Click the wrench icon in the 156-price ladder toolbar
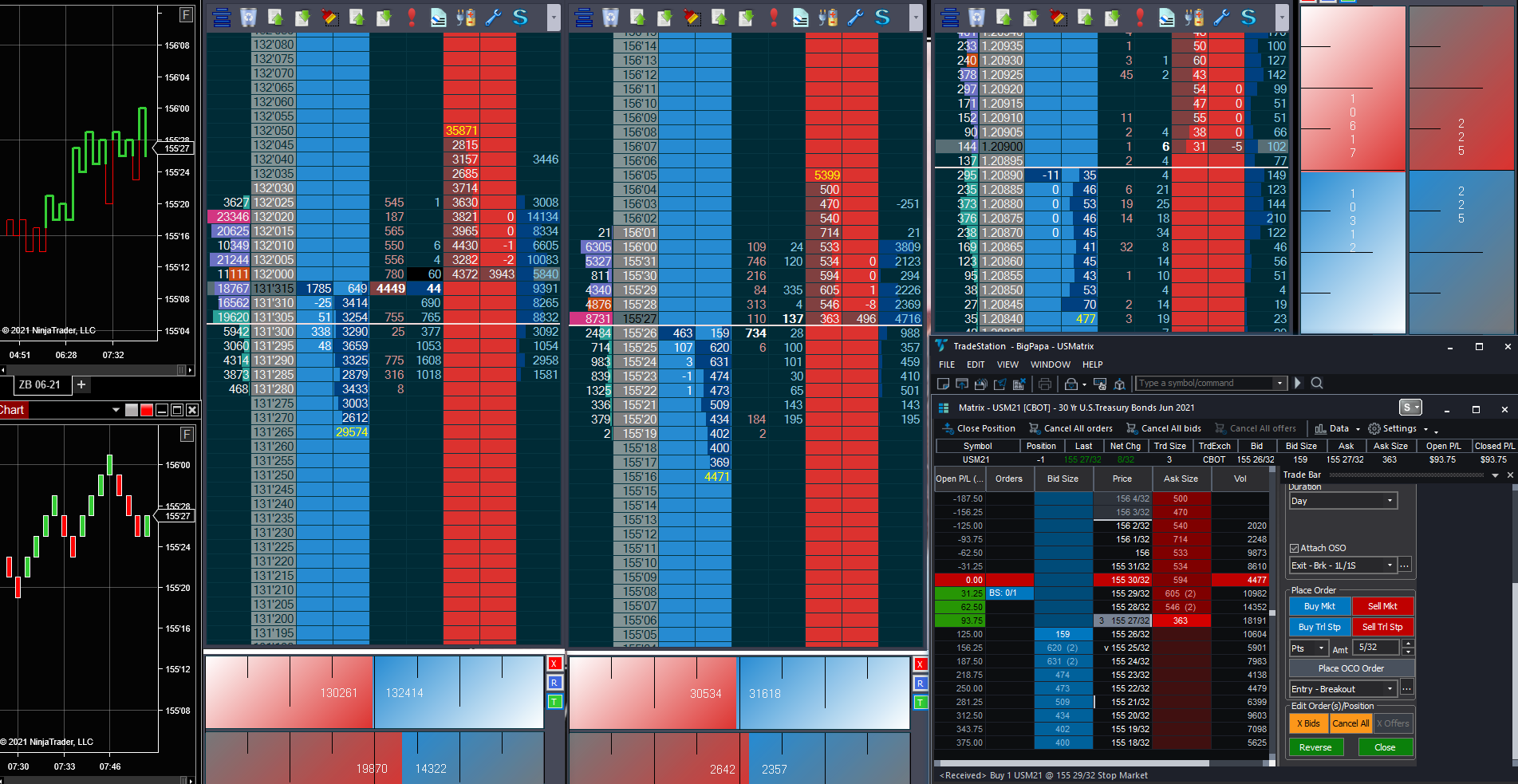1518x784 pixels. [855, 18]
